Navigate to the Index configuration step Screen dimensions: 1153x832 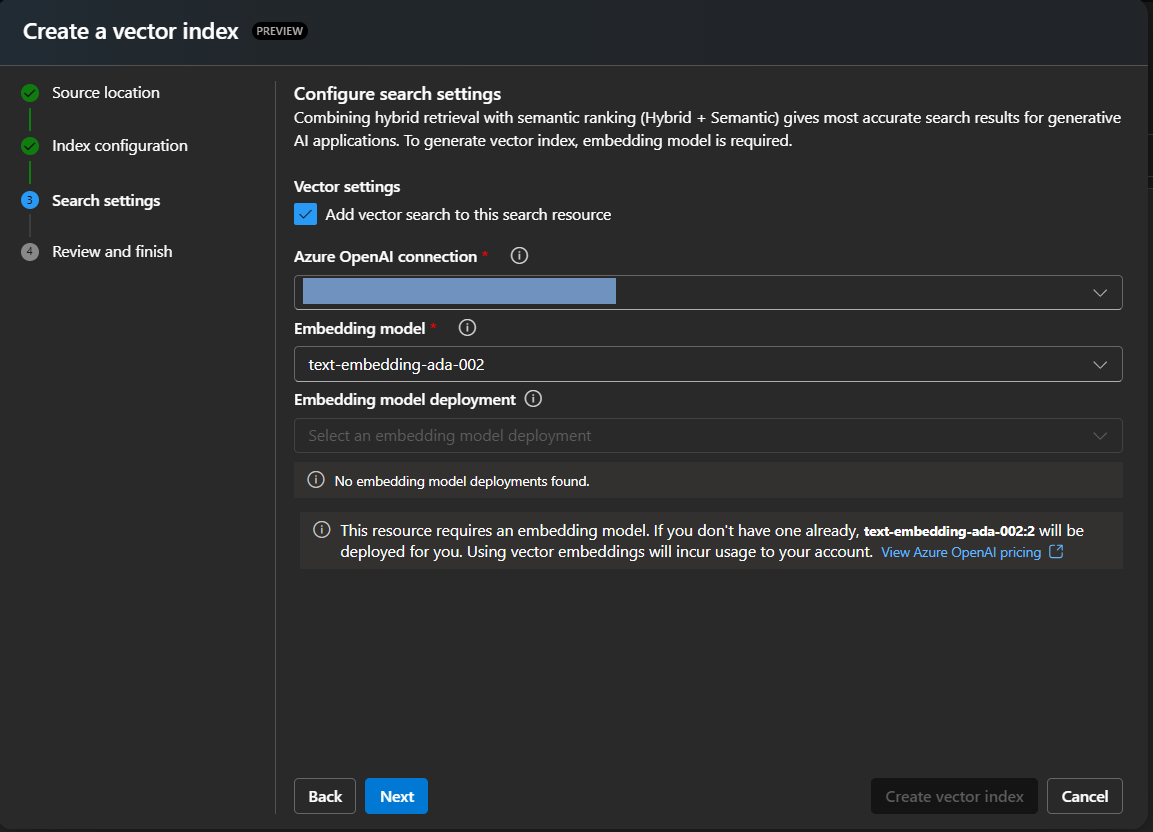(119, 145)
